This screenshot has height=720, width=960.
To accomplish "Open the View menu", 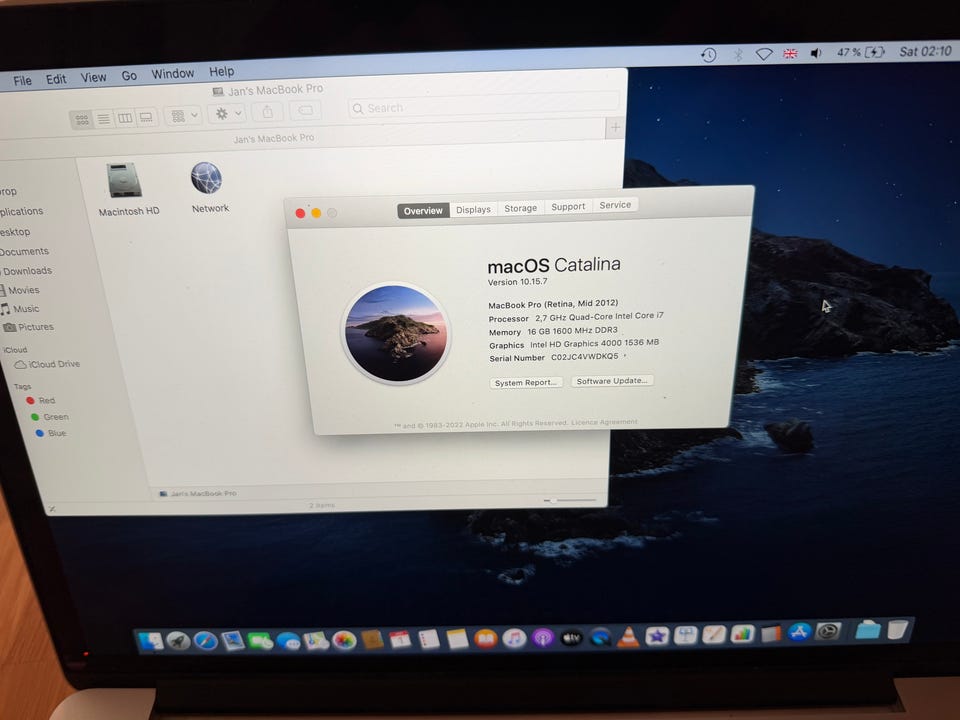I will point(93,77).
